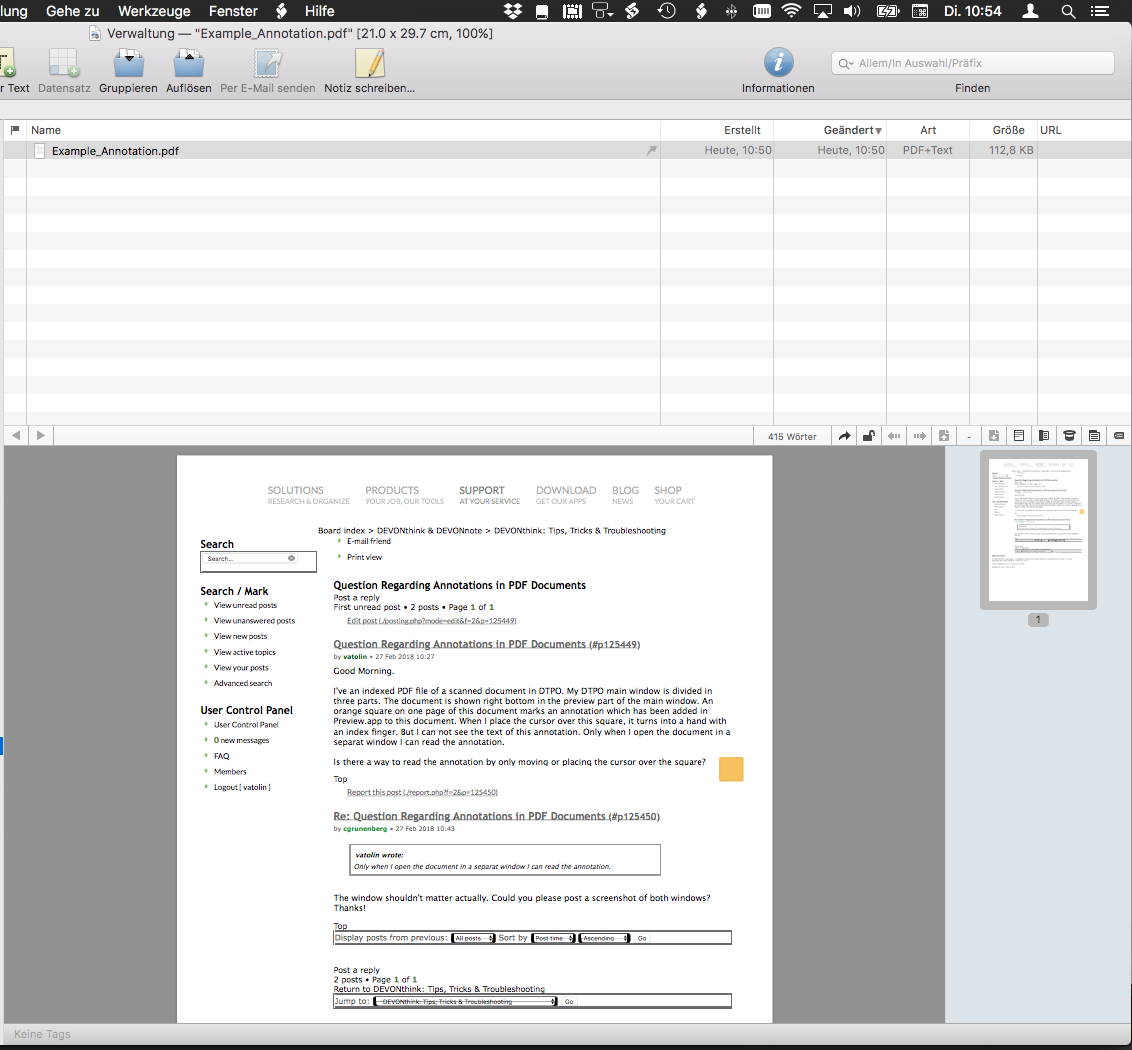Open the Time Machine menu bar icon
Image resolution: width=1132 pixels, height=1050 pixels.
[x=666, y=11]
